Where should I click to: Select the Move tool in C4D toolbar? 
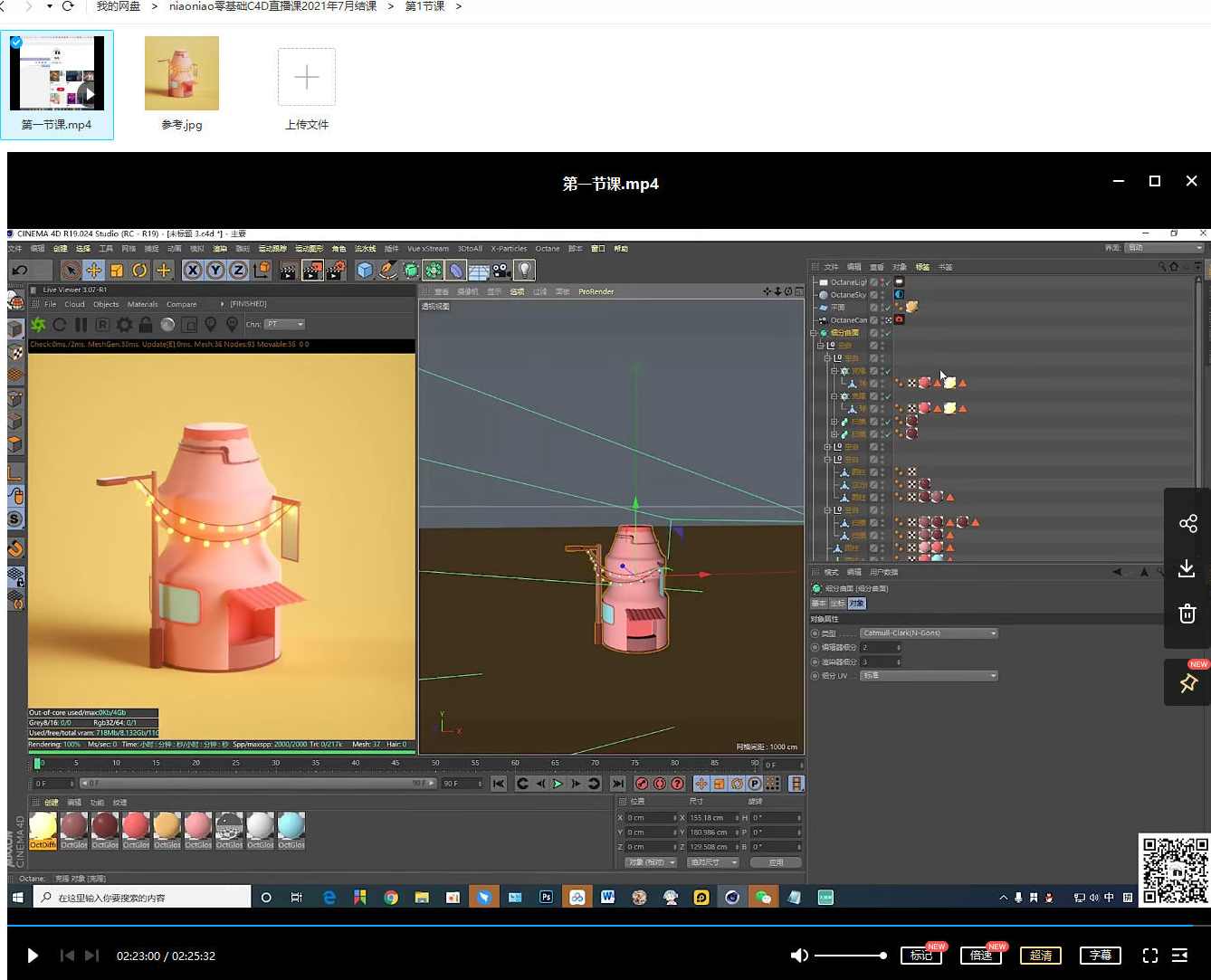93,270
